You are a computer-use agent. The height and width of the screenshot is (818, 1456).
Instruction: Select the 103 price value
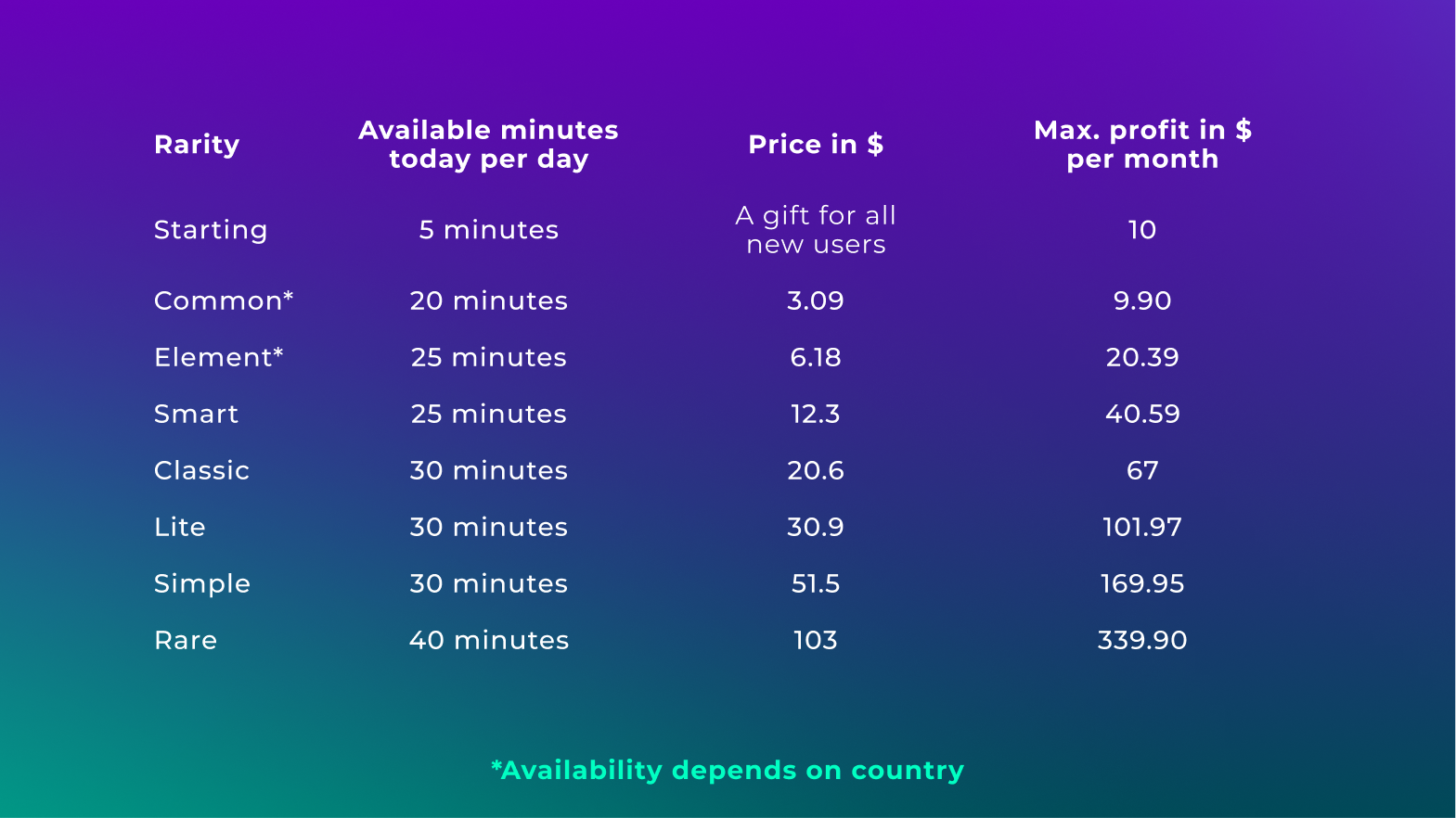(816, 640)
